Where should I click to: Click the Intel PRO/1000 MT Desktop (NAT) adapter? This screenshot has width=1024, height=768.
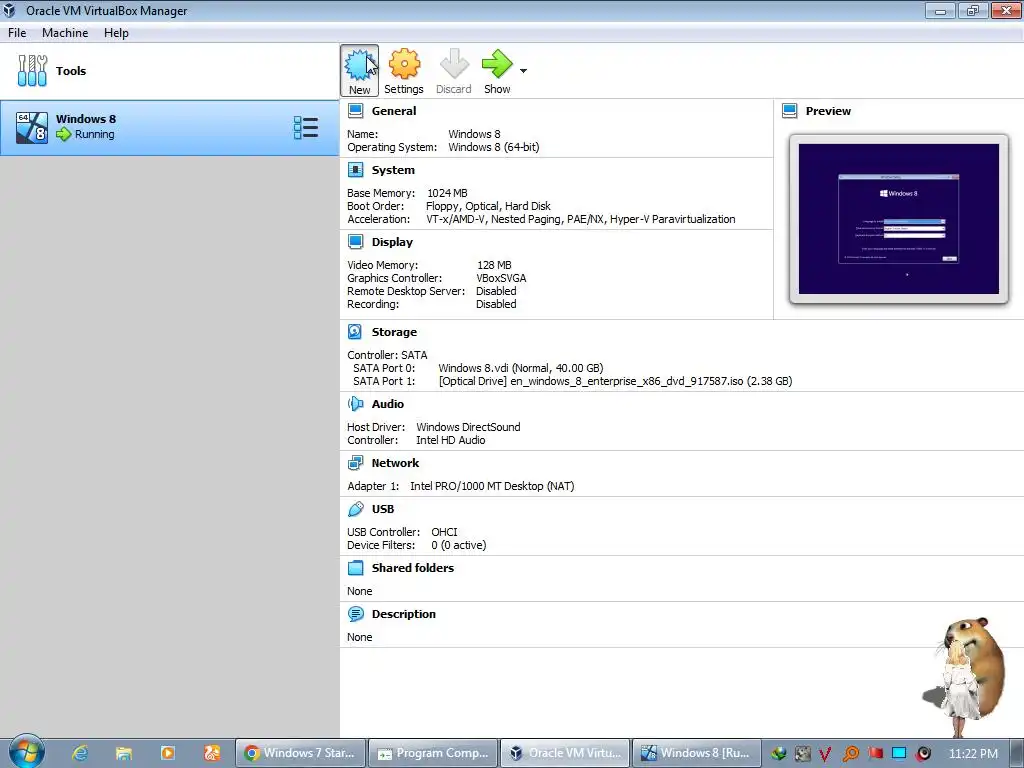492,486
